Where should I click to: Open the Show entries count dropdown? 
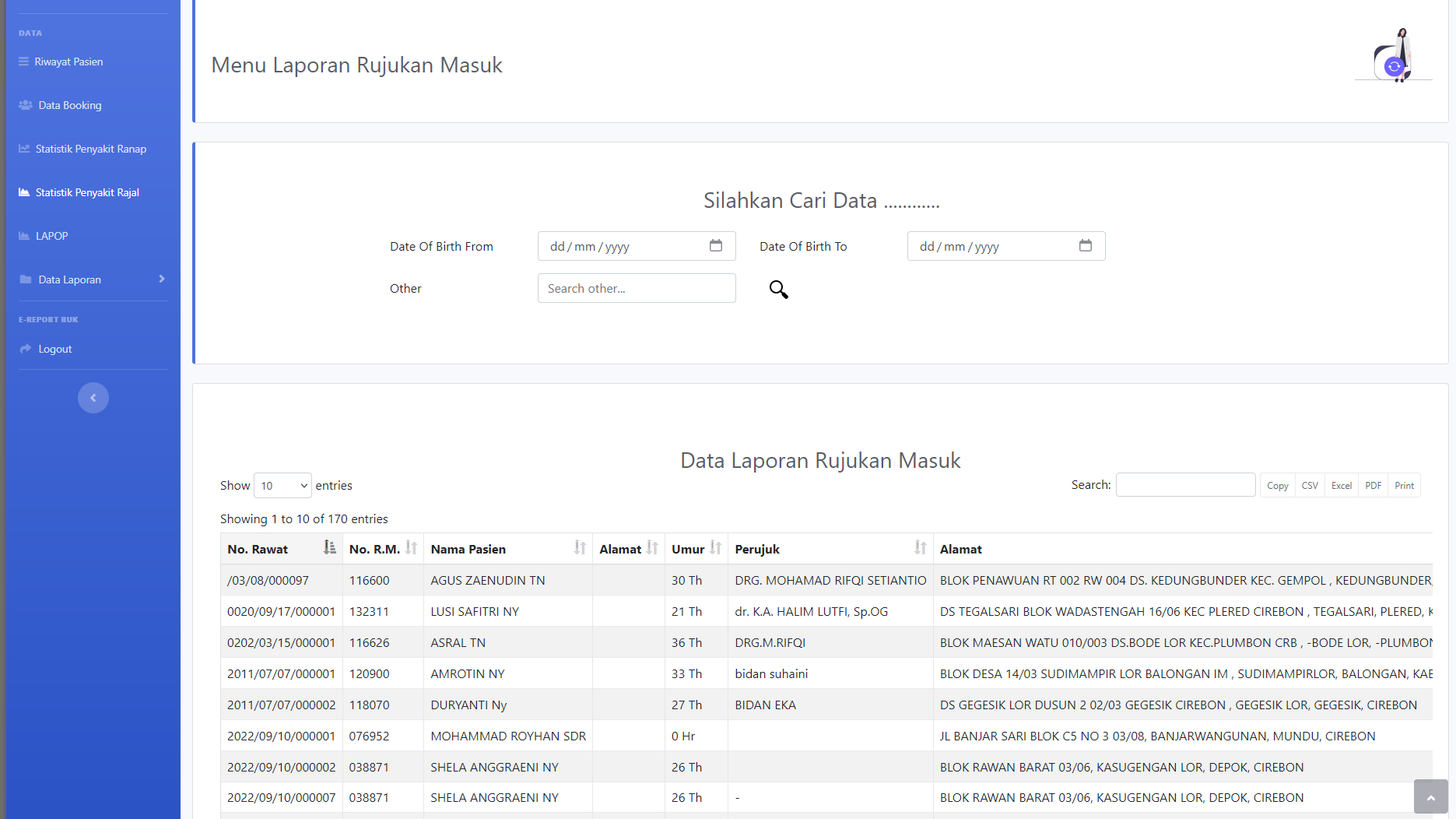[x=282, y=486]
